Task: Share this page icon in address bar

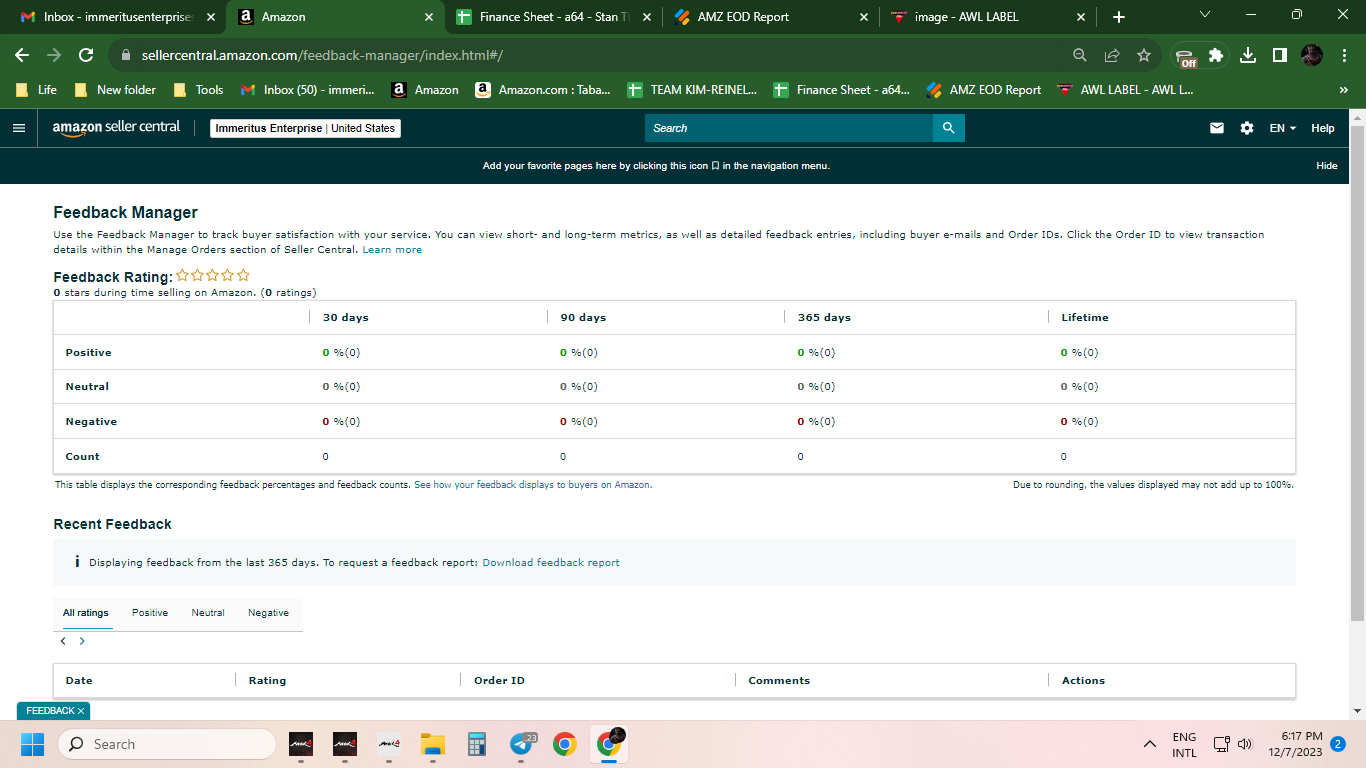Action: click(x=1112, y=56)
